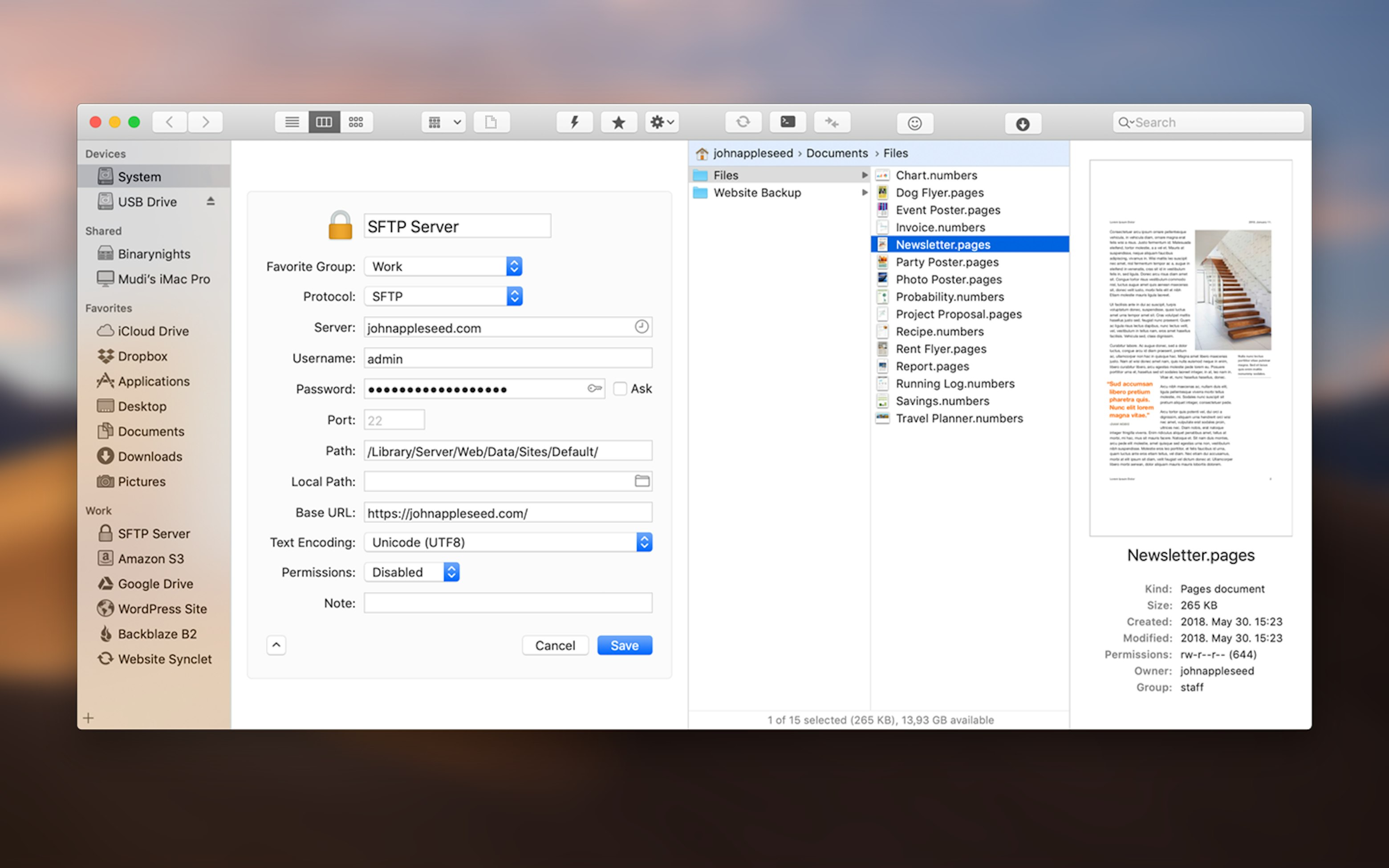1389x868 pixels.
Task: Click the sync/refresh toolbar icon
Action: coord(743,122)
